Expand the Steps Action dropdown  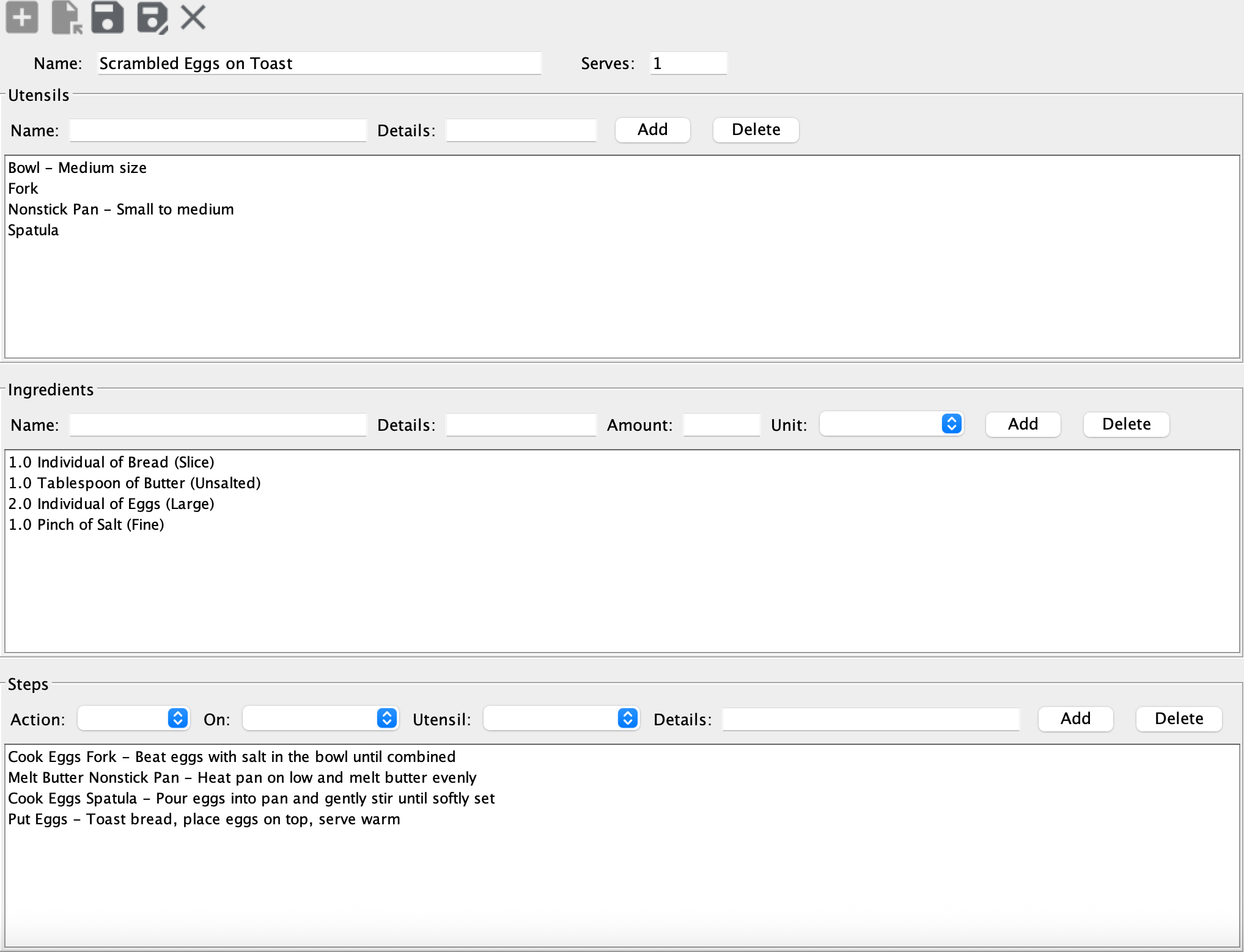click(134, 719)
